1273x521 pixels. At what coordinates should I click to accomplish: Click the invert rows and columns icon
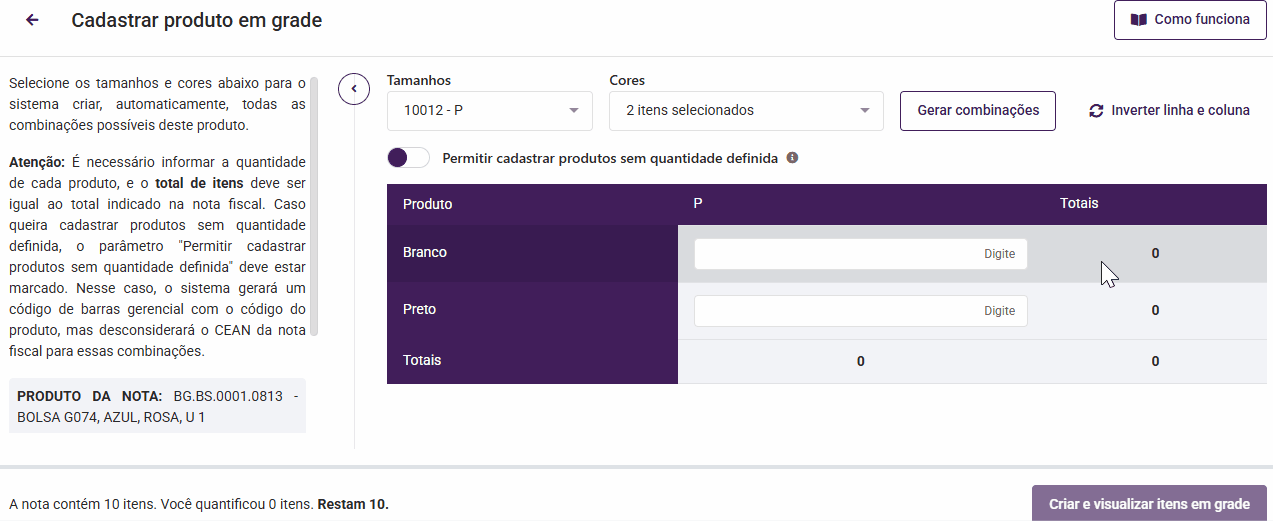[1096, 111]
